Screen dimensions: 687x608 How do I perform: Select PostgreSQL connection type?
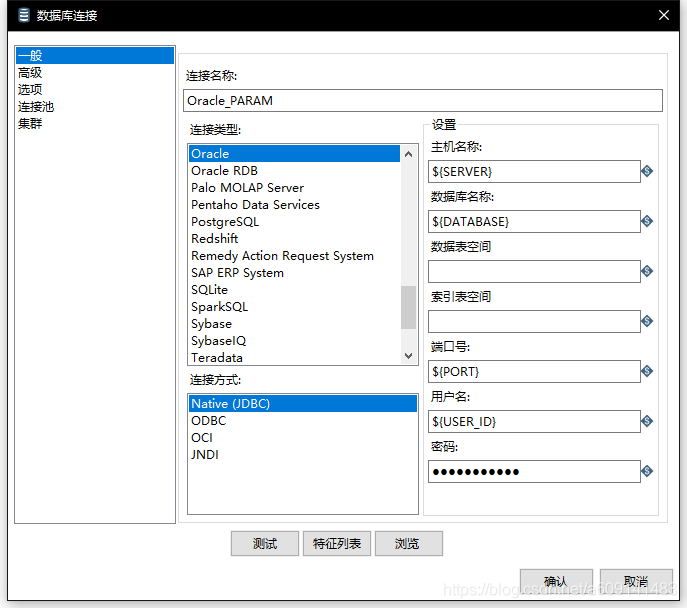click(x=294, y=222)
